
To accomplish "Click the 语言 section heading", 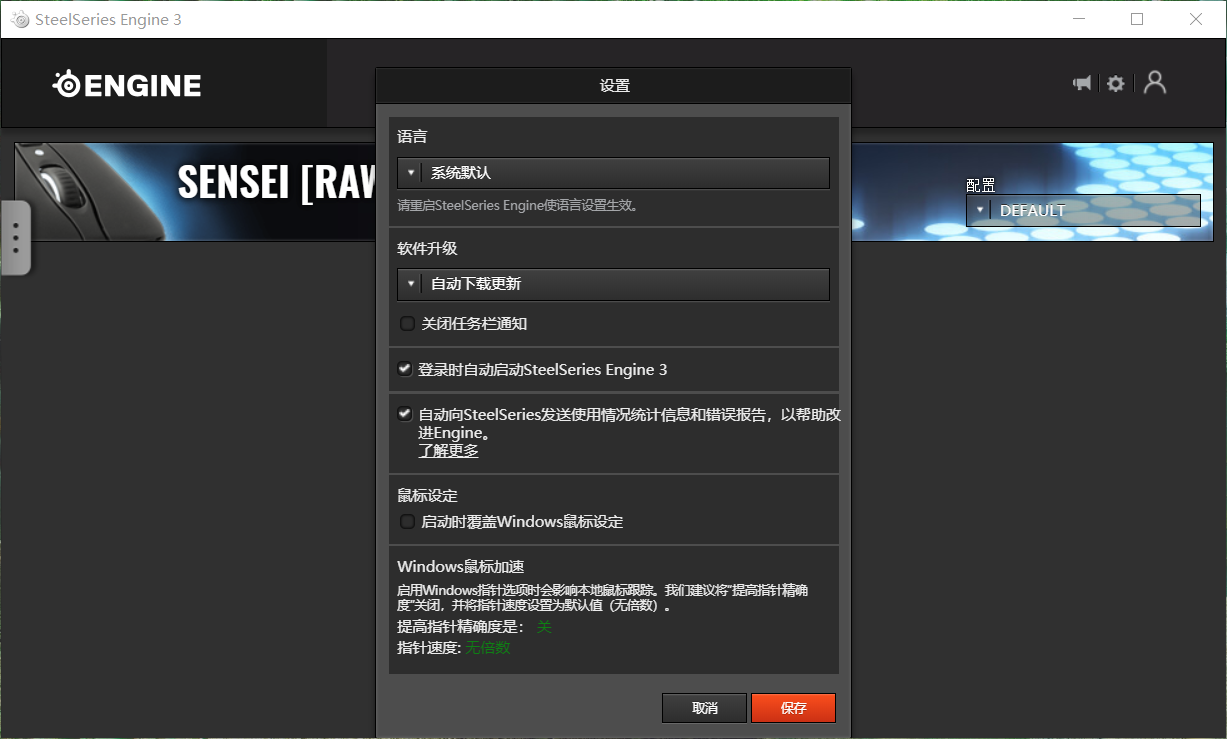I will (412, 136).
